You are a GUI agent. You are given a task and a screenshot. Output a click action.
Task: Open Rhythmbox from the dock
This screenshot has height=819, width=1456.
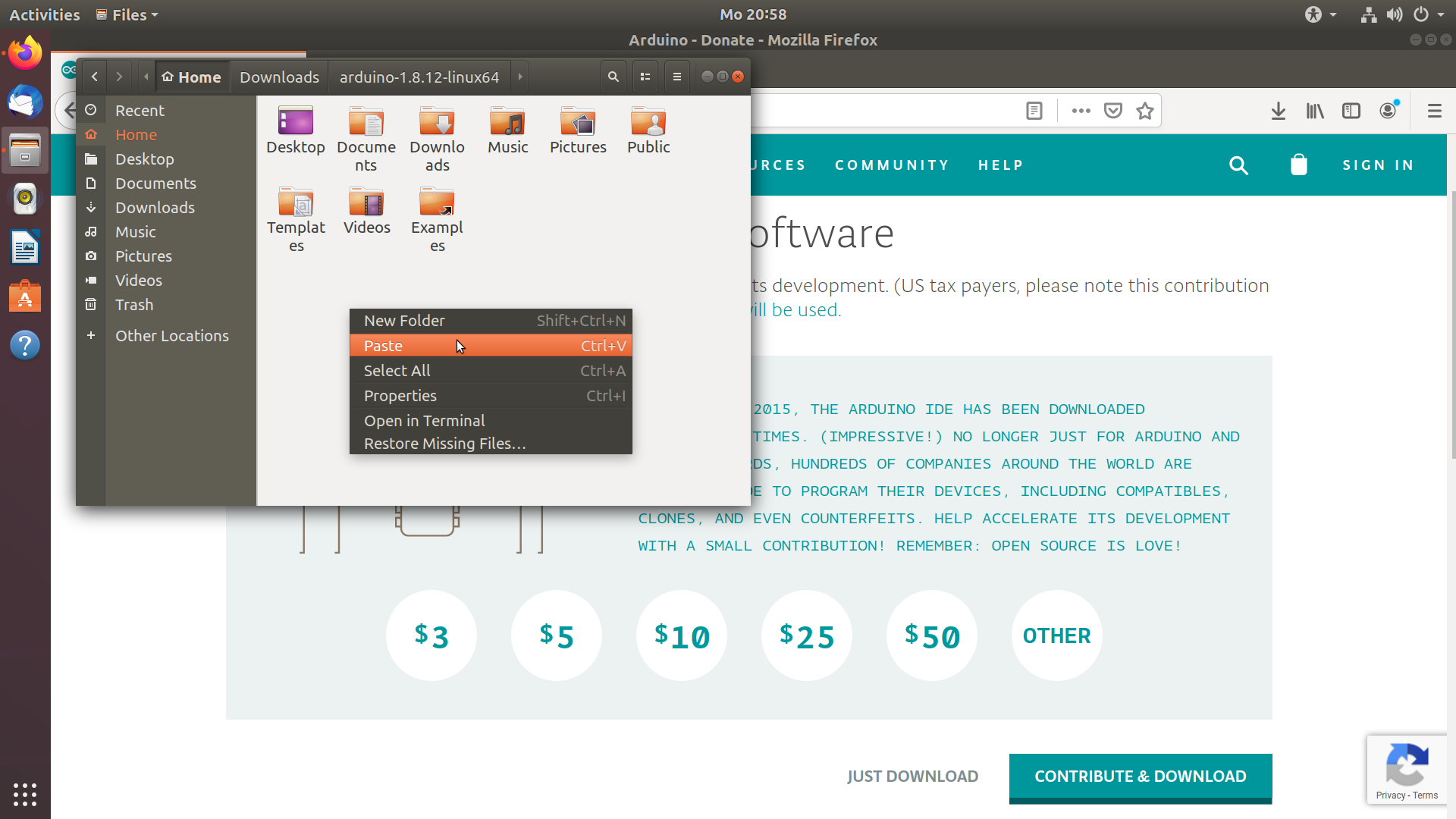pos(25,199)
